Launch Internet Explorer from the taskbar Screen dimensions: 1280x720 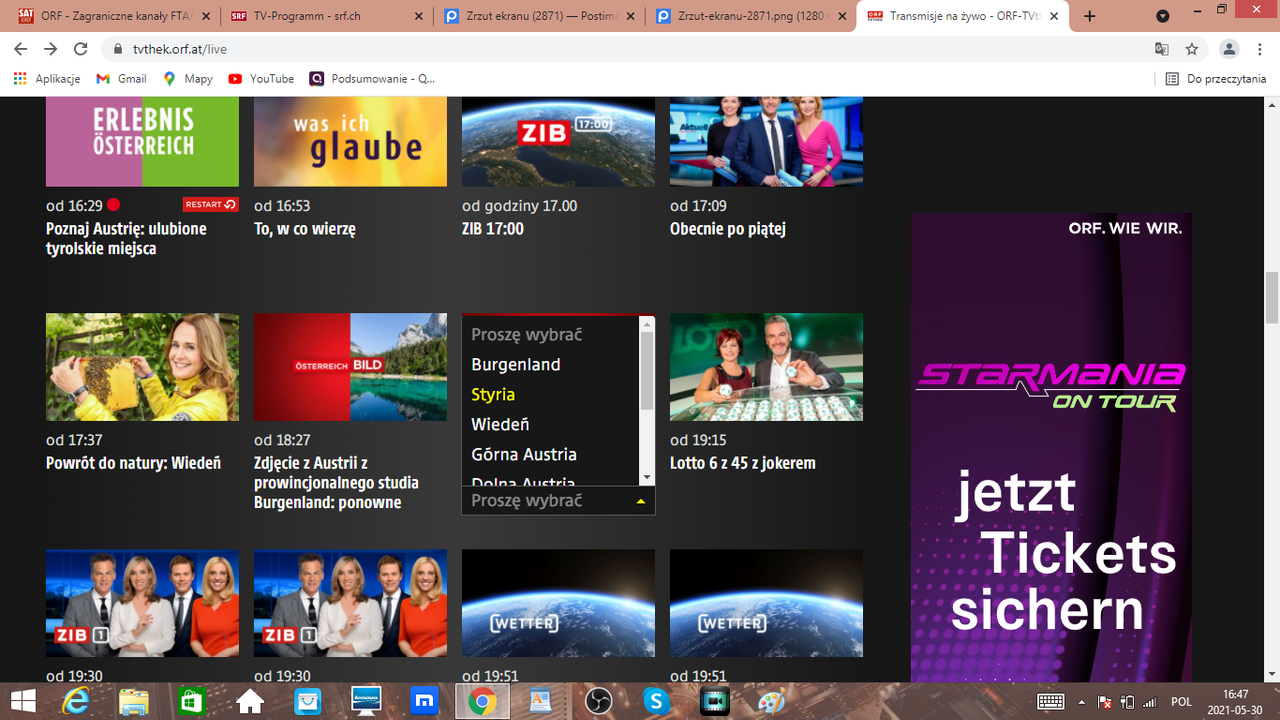75,701
